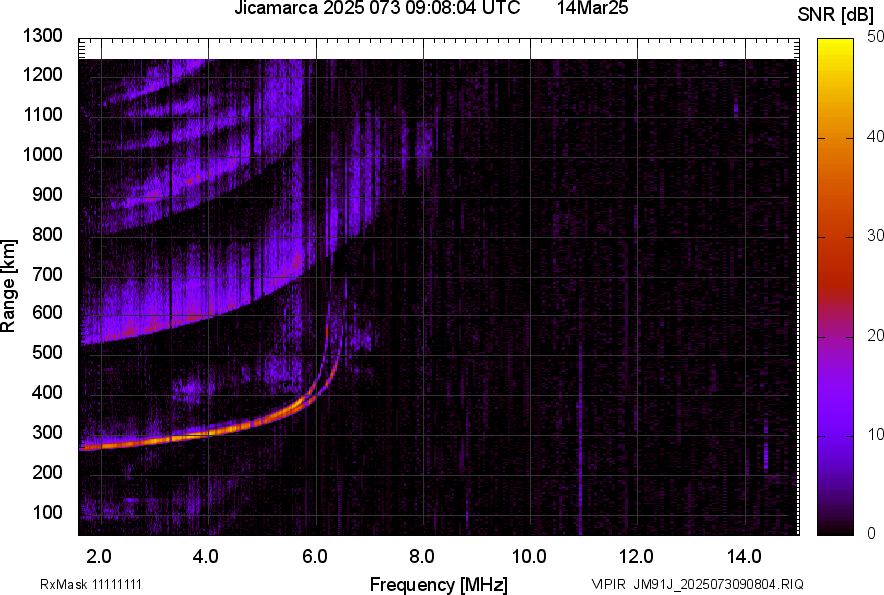
Task: Click the y-axis tick label '500'
Action: pyautogui.click(x=47, y=352)
